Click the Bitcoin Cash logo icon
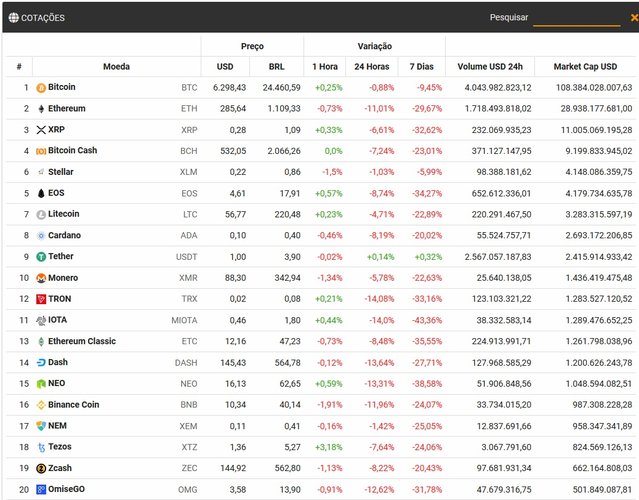 point(41,151)
